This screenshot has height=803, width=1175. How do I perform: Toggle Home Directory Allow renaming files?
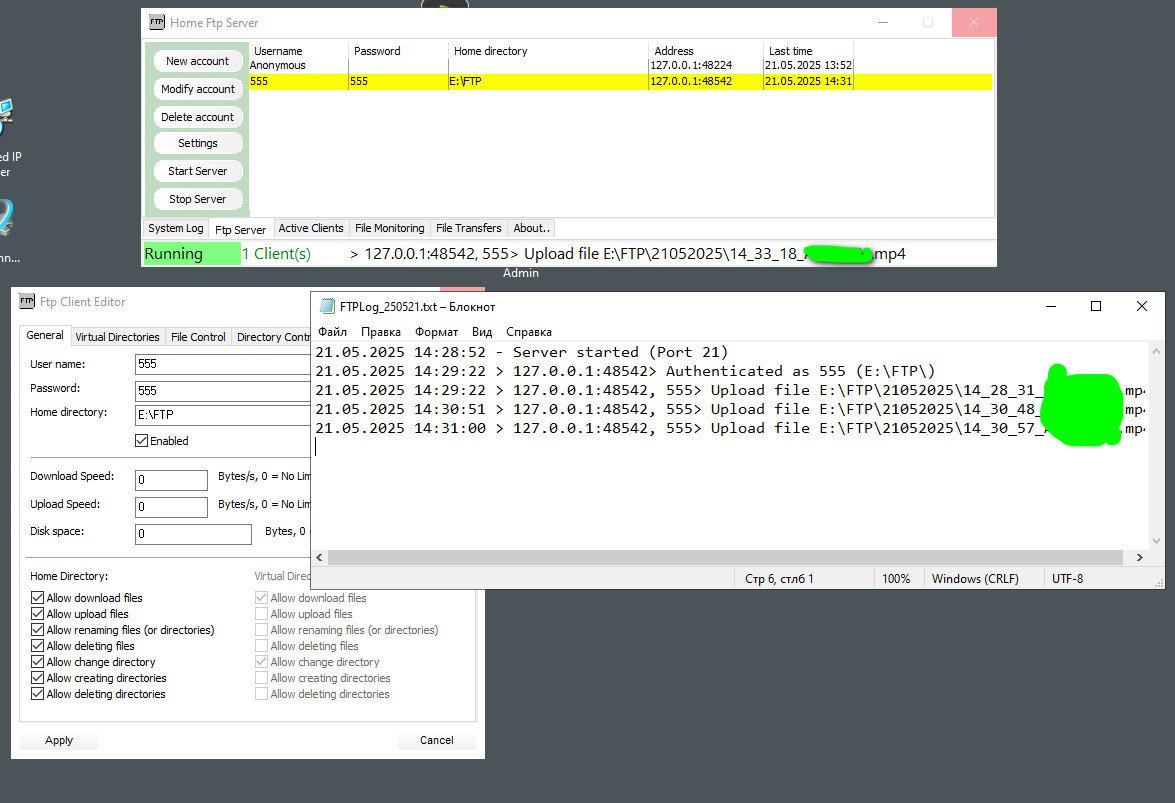click(37, 630)
